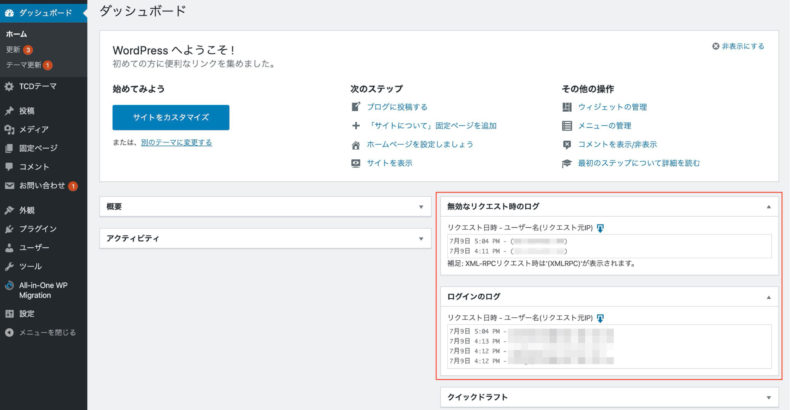790x410 pixels.
Task: Click the monitor icon beside サイトを表示
Action: pyautogui.click(x=356, y=163)
